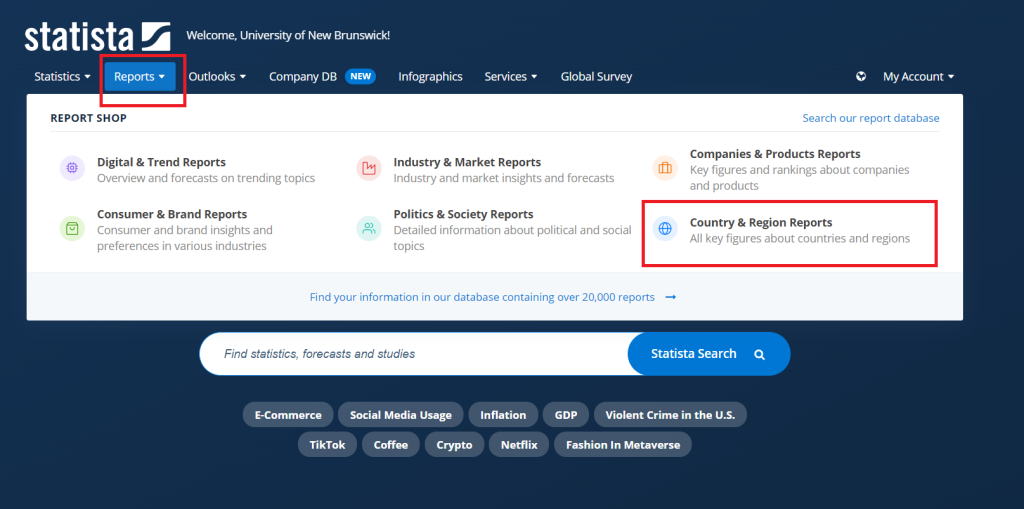1024x509 pixels.
Task: Select 'Violent Crime in the U.S.' chip
Action: [x=670, y=415]
